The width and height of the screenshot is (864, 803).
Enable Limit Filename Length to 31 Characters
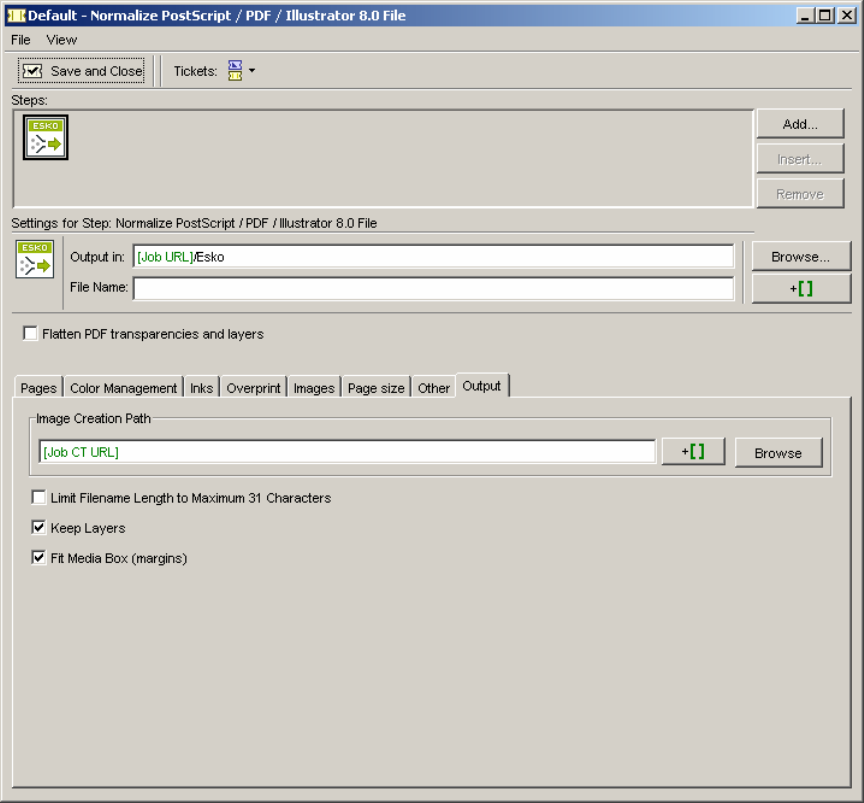39,498
